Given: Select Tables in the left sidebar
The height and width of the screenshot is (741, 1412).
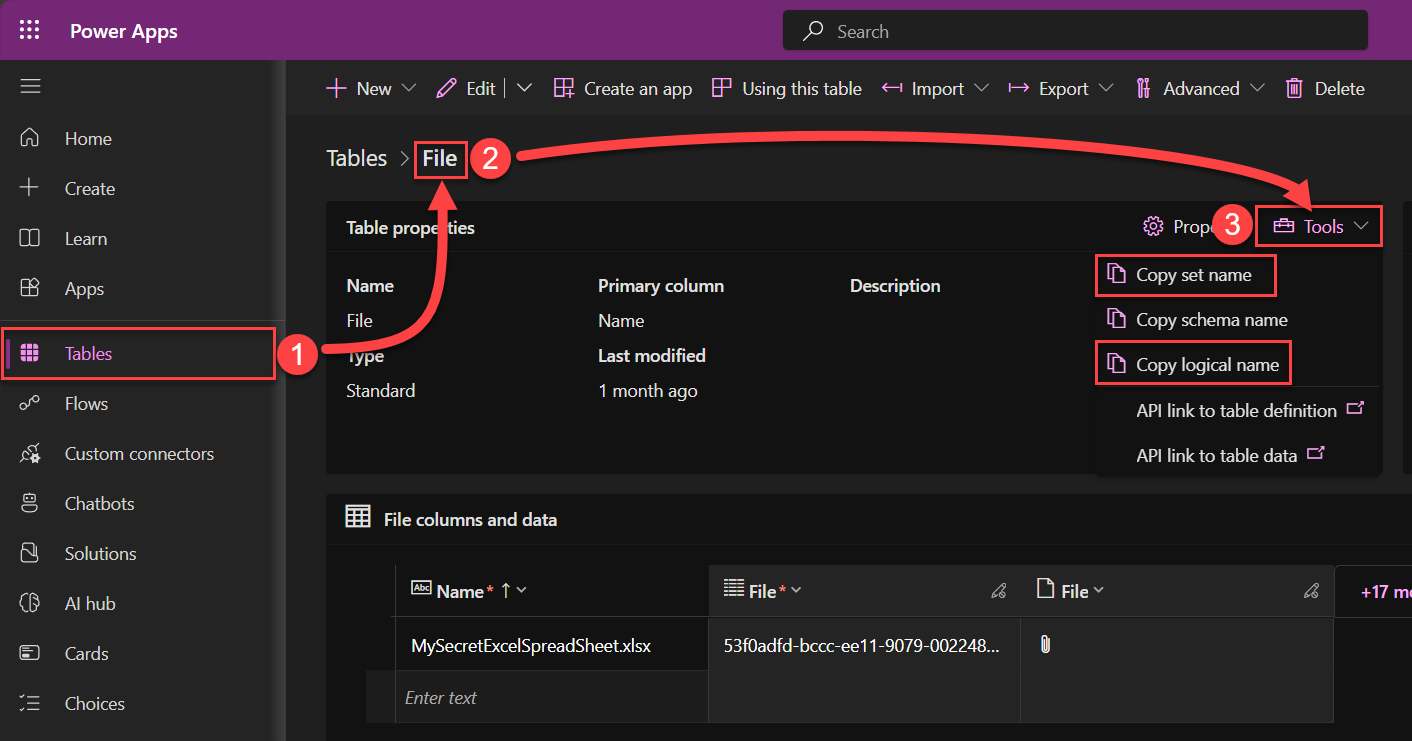Looking at the screenshot, I should click(89, 353).
